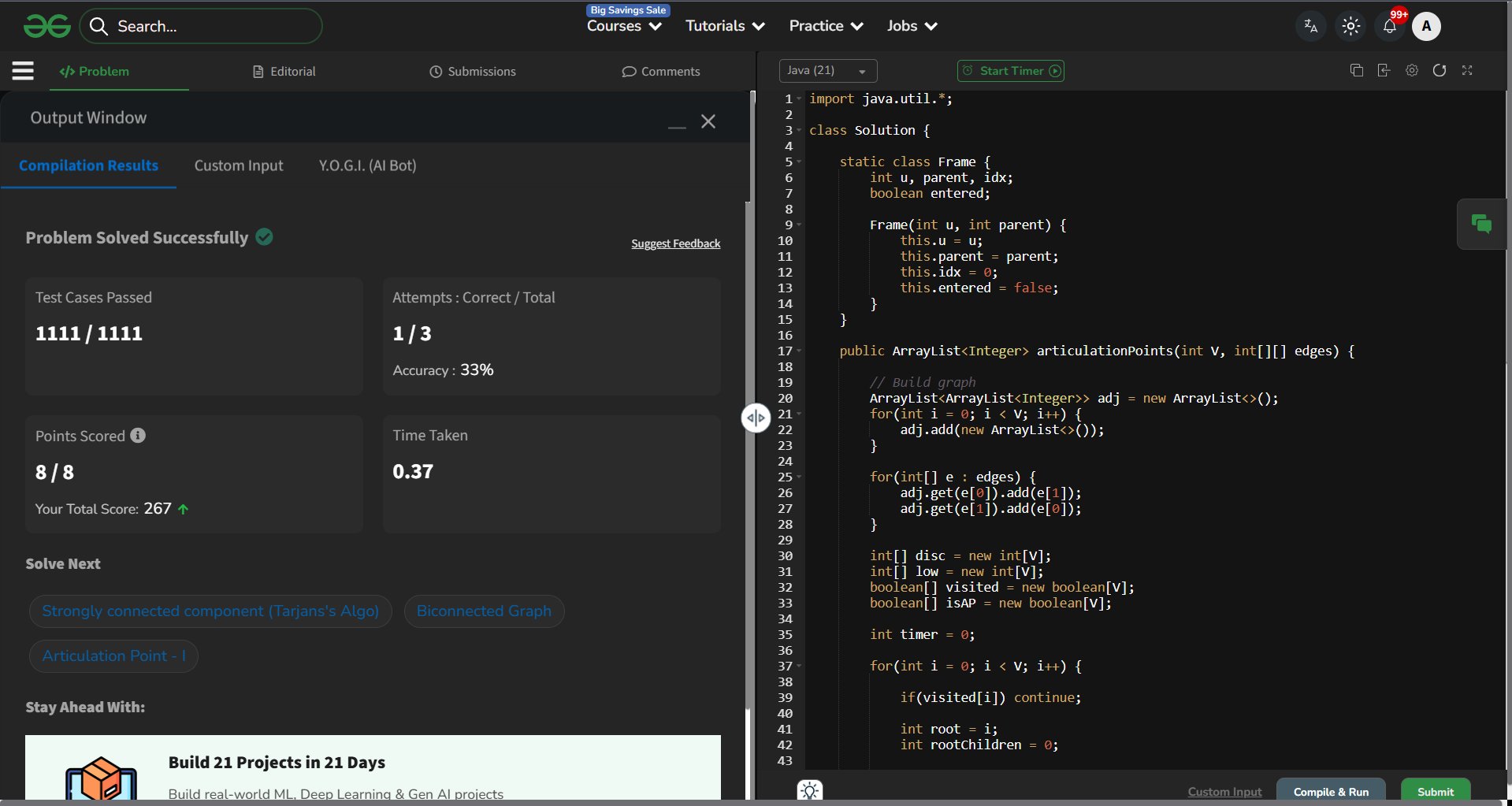1512x806 pixels.
Task: Click the editor settings gear icon
Action: (x=1412, y=71)
